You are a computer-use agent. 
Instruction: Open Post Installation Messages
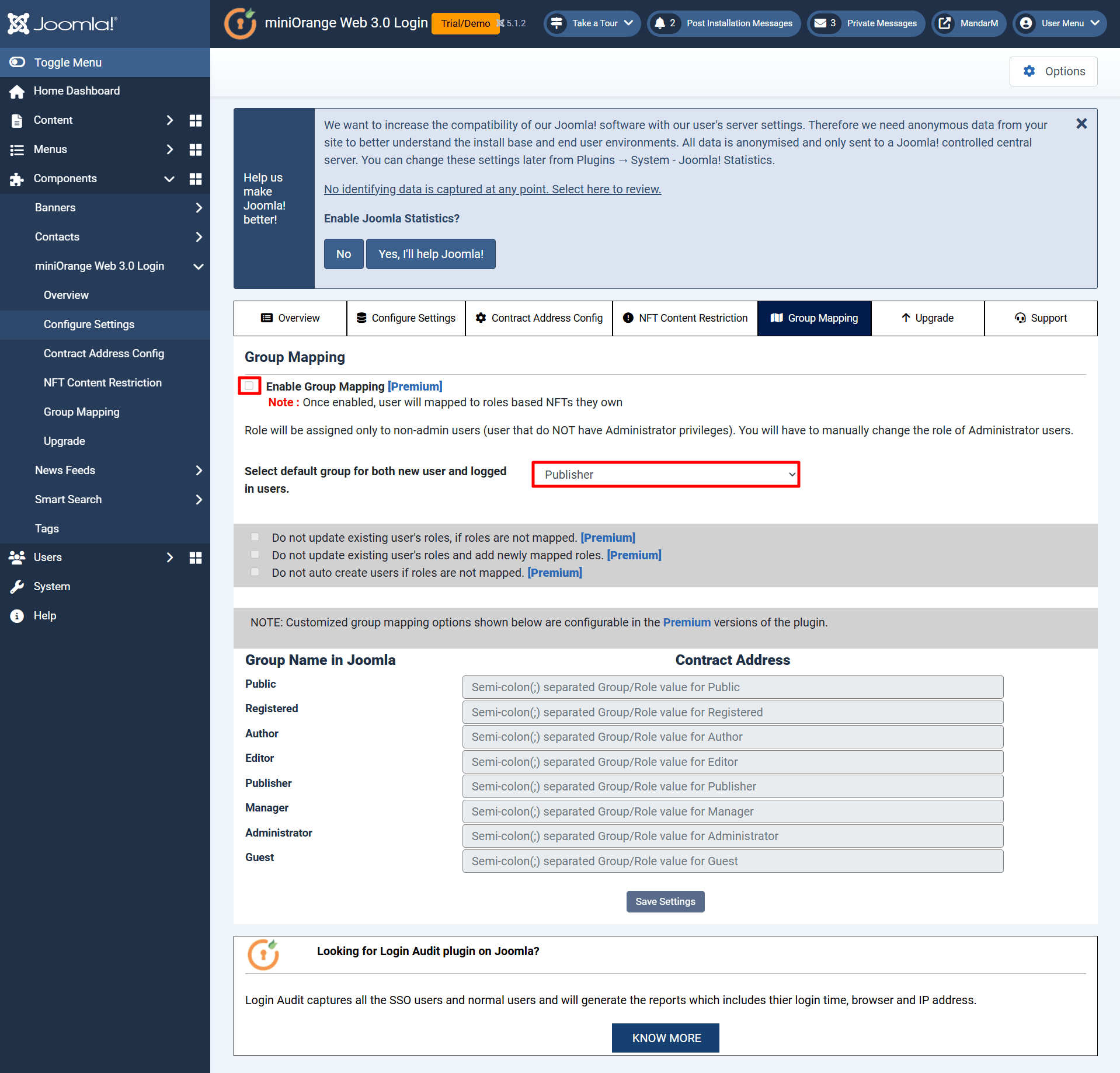click(x=724, y=23)
